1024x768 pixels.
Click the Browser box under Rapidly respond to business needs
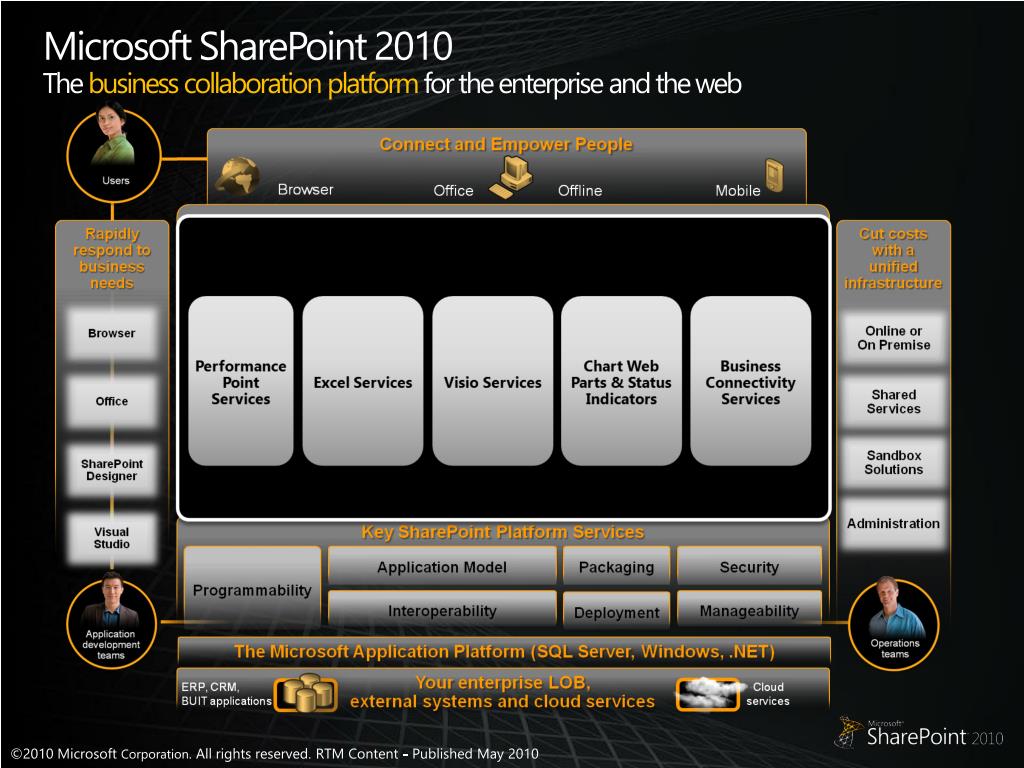click(112, 333)
